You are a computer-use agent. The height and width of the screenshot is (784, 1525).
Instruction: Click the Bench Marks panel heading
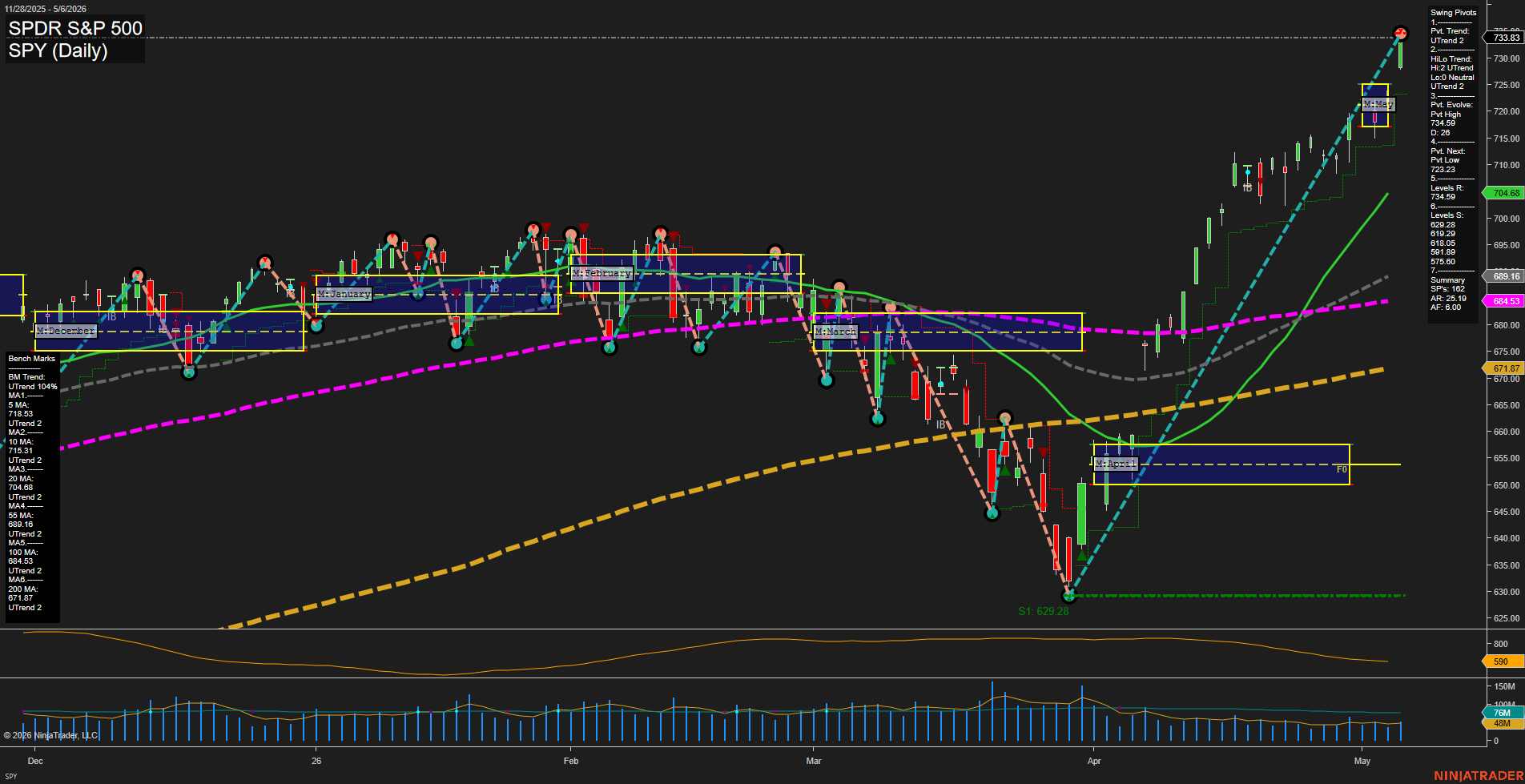click(x=31, y=359)
